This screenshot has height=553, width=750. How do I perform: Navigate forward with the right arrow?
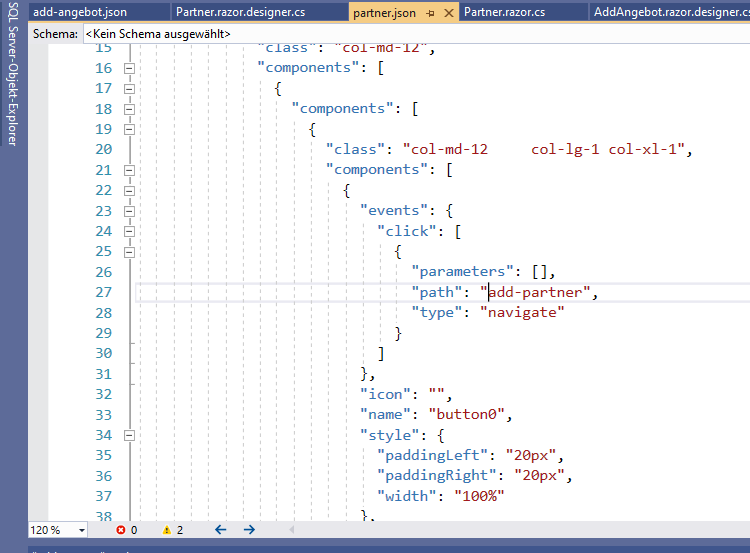click(249, 530)
